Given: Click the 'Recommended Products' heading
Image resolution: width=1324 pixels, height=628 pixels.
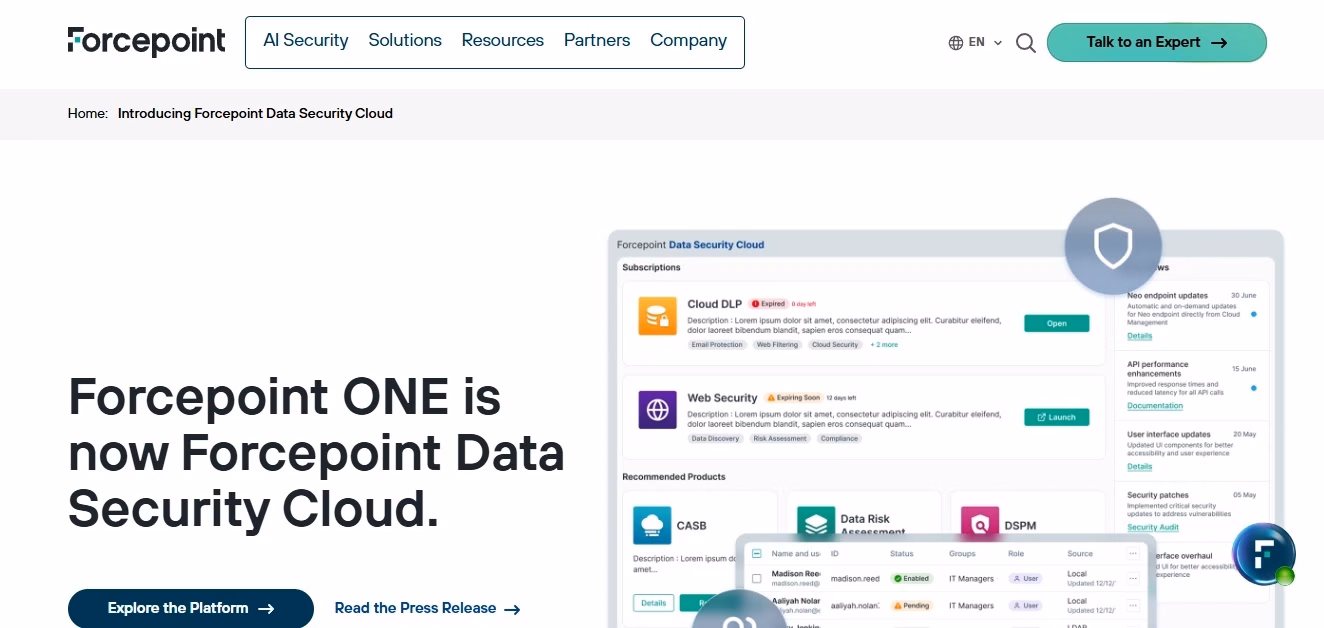Looking at the screenshot, I should (674, 477).
